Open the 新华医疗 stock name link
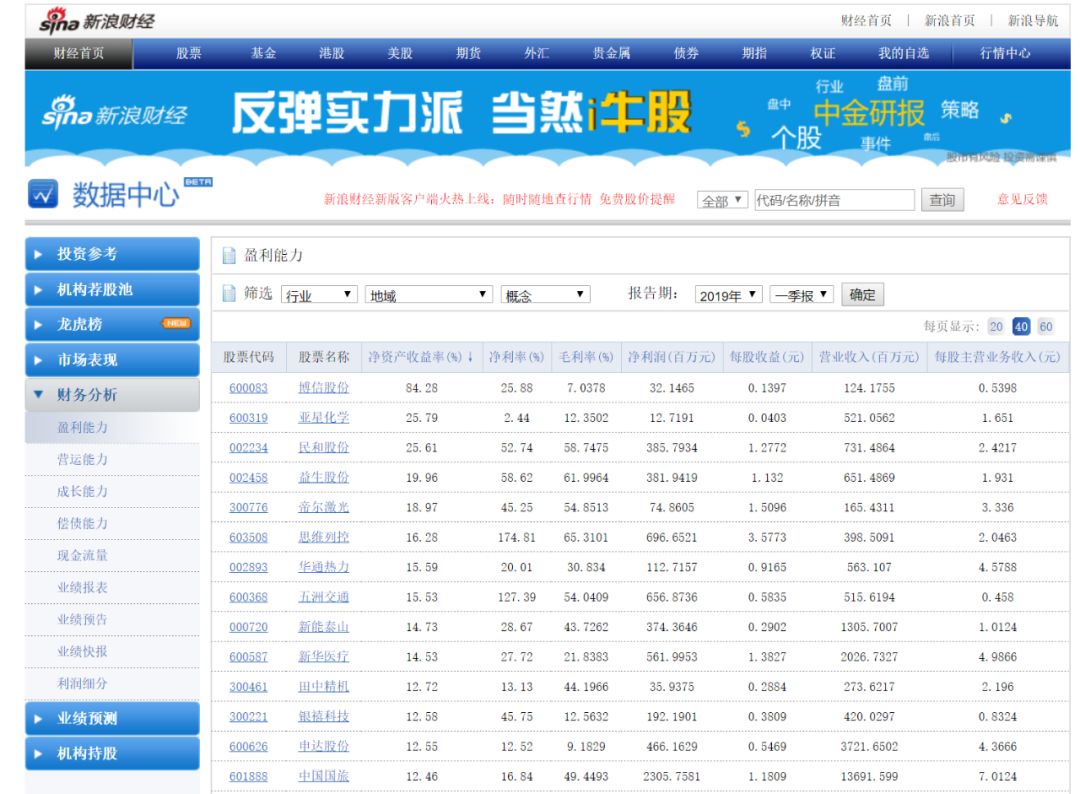Viewport: 1080px width, 794px height. tap(324, 657)
